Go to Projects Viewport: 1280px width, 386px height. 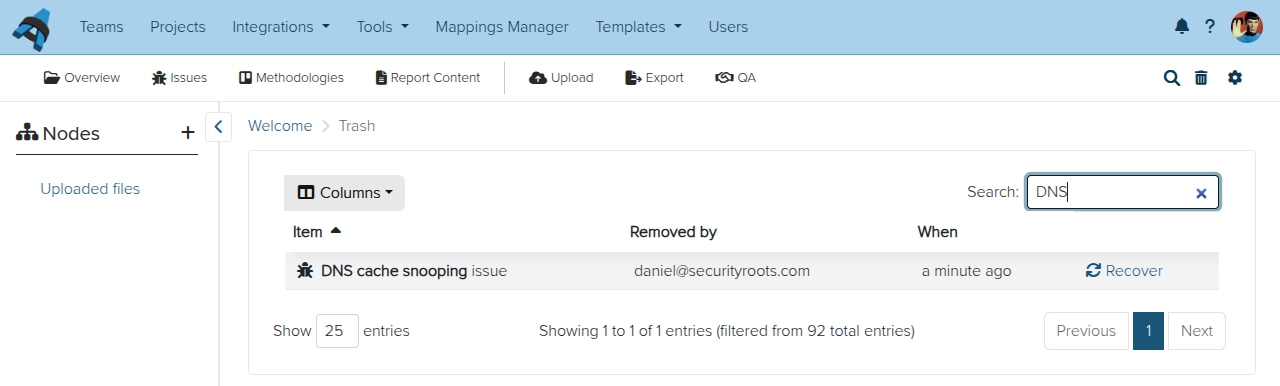point(178,27)
